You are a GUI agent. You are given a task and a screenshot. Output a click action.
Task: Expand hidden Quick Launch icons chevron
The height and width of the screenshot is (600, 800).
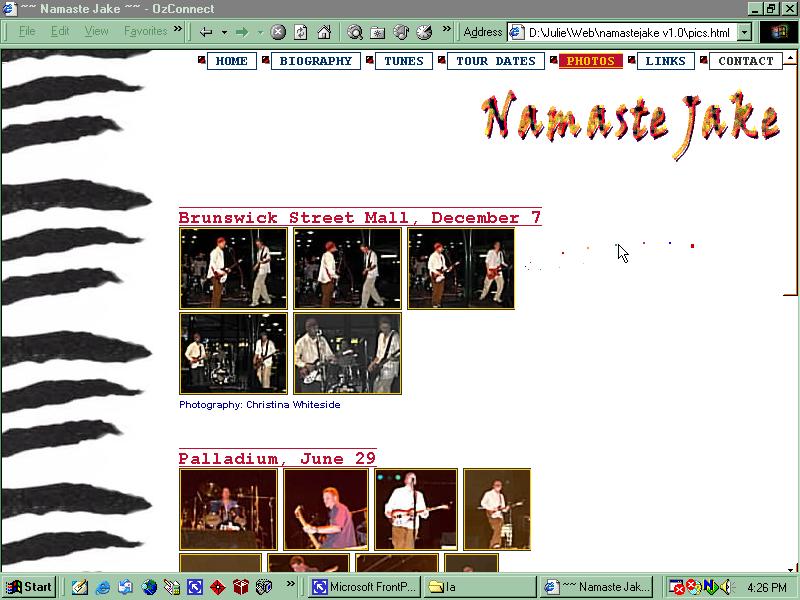(x=292, y=583)
